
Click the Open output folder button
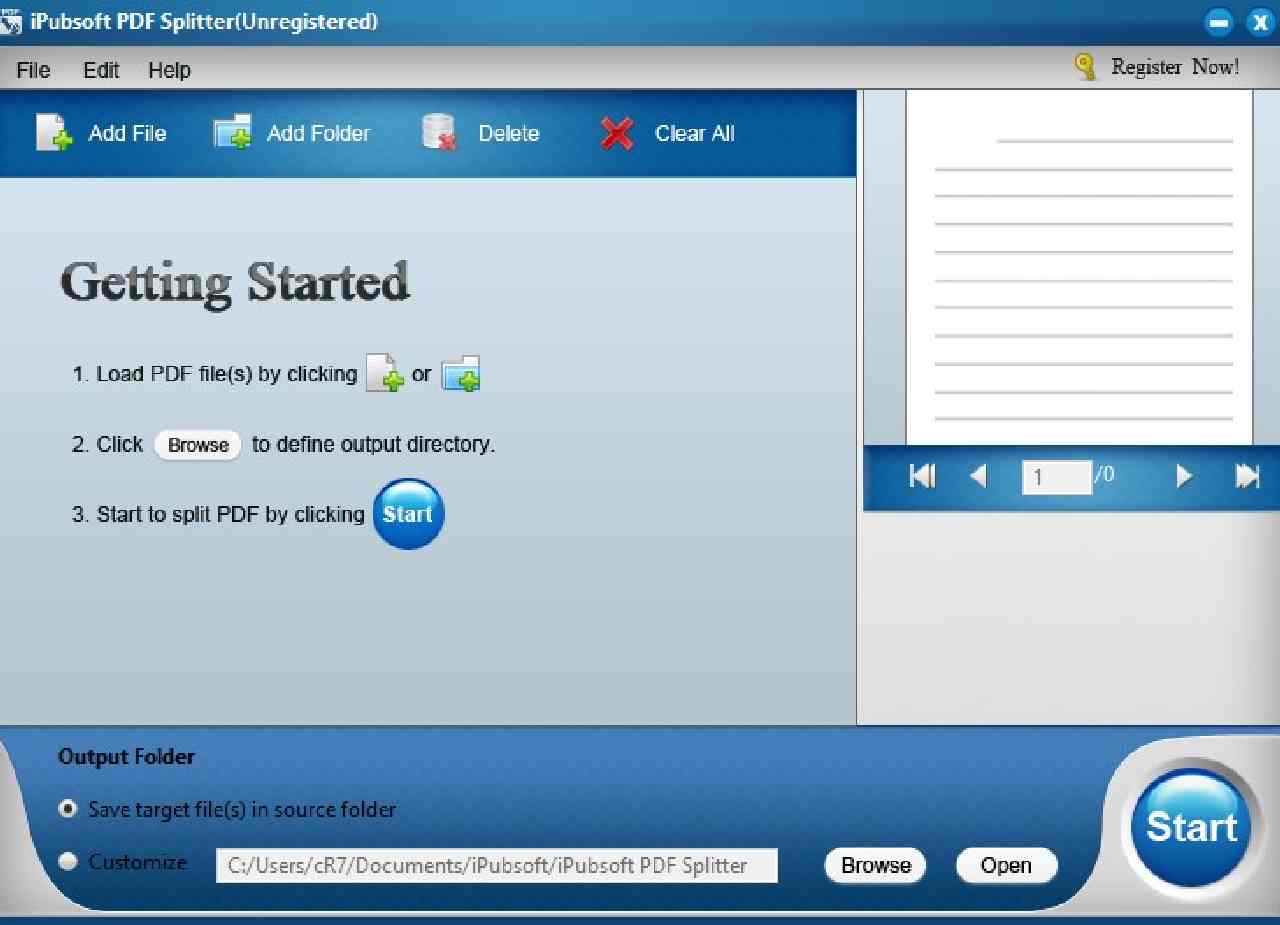(1006, 866)
